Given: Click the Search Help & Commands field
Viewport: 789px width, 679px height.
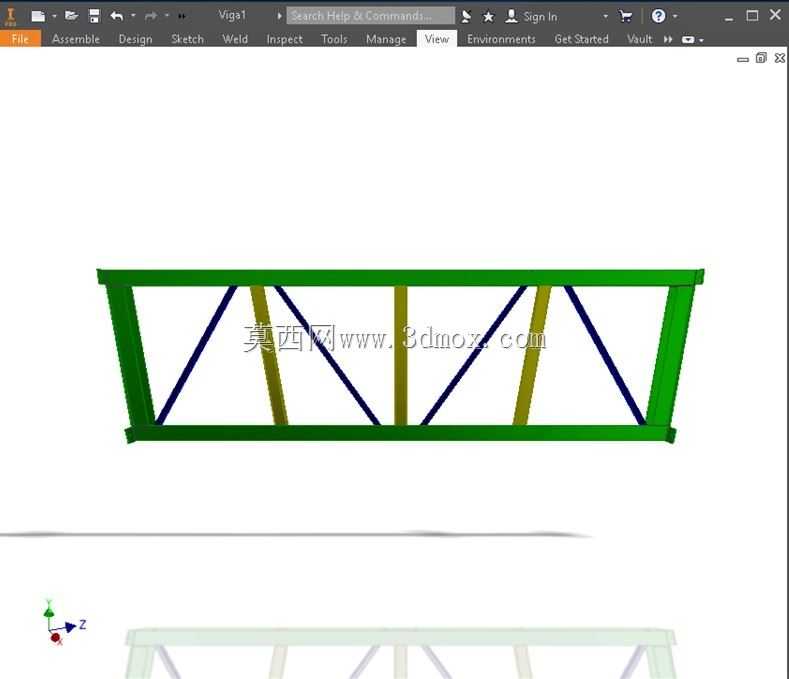Looking at the screenshot, I should [x=370, y=16].
